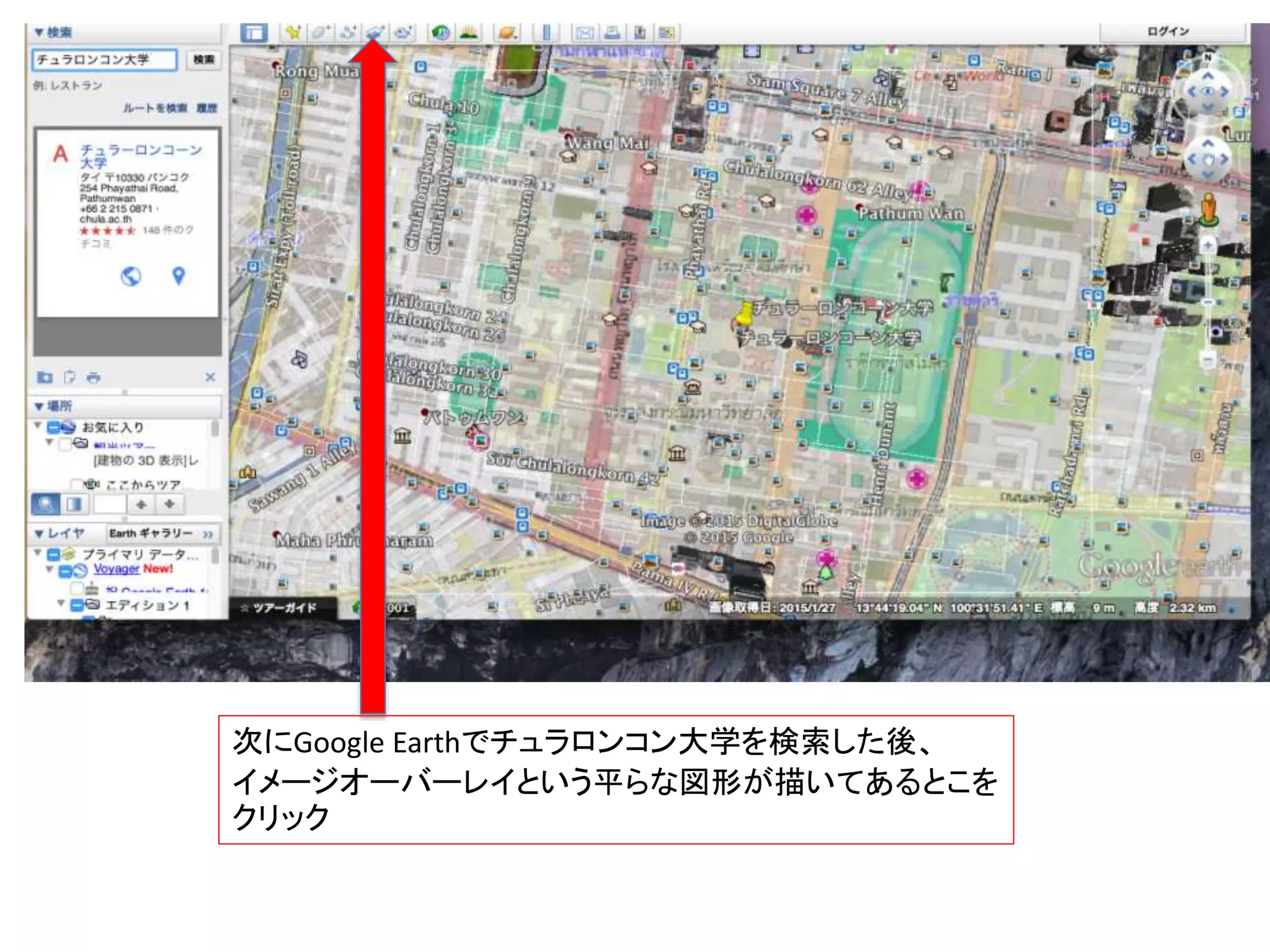Click the View in Google Maps icon
The height and width of the screenshot is (952, 1270).
(x=667, y=32)
